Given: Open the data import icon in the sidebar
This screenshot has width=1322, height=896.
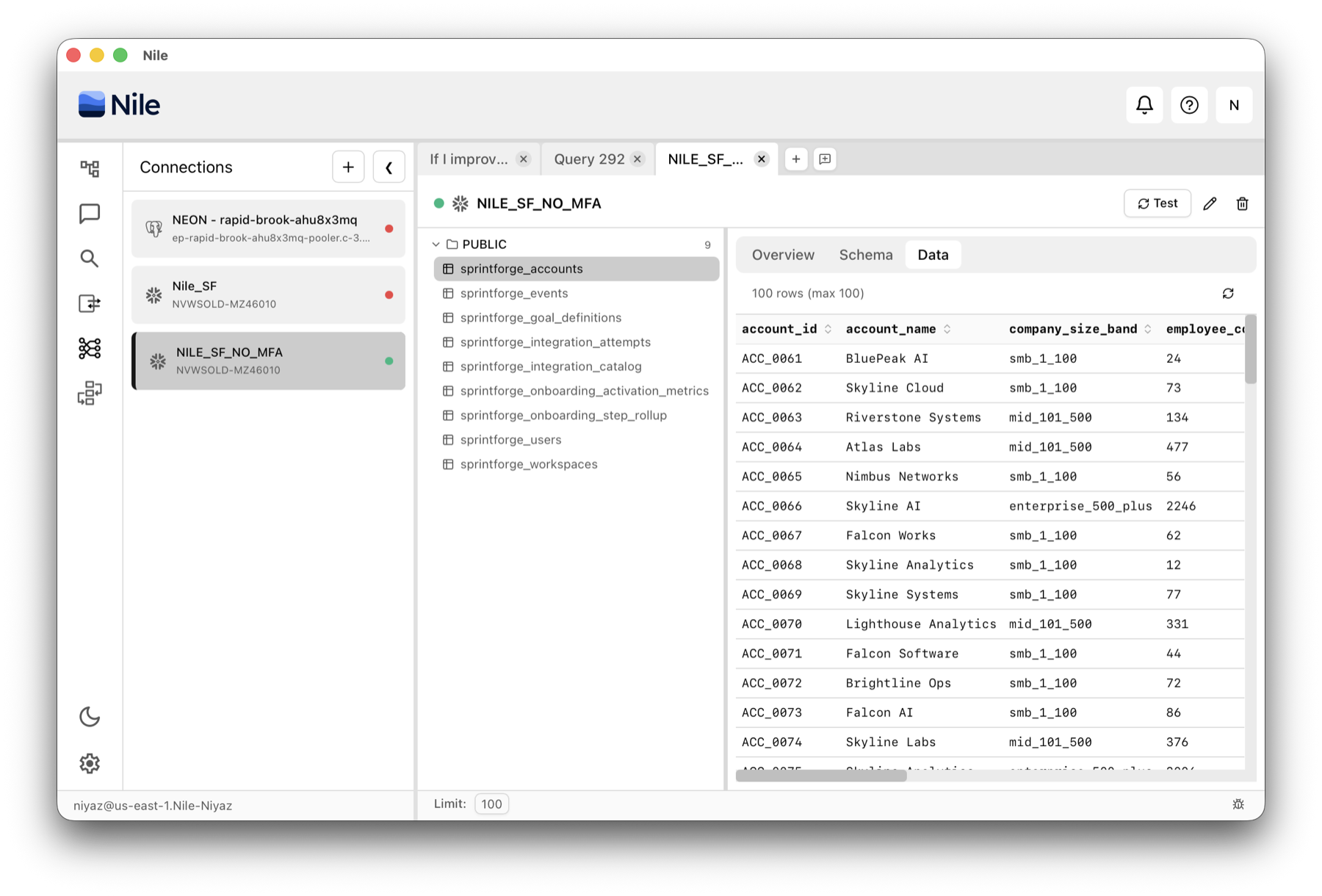Looking at the screenshot, I should coord(90,303).
